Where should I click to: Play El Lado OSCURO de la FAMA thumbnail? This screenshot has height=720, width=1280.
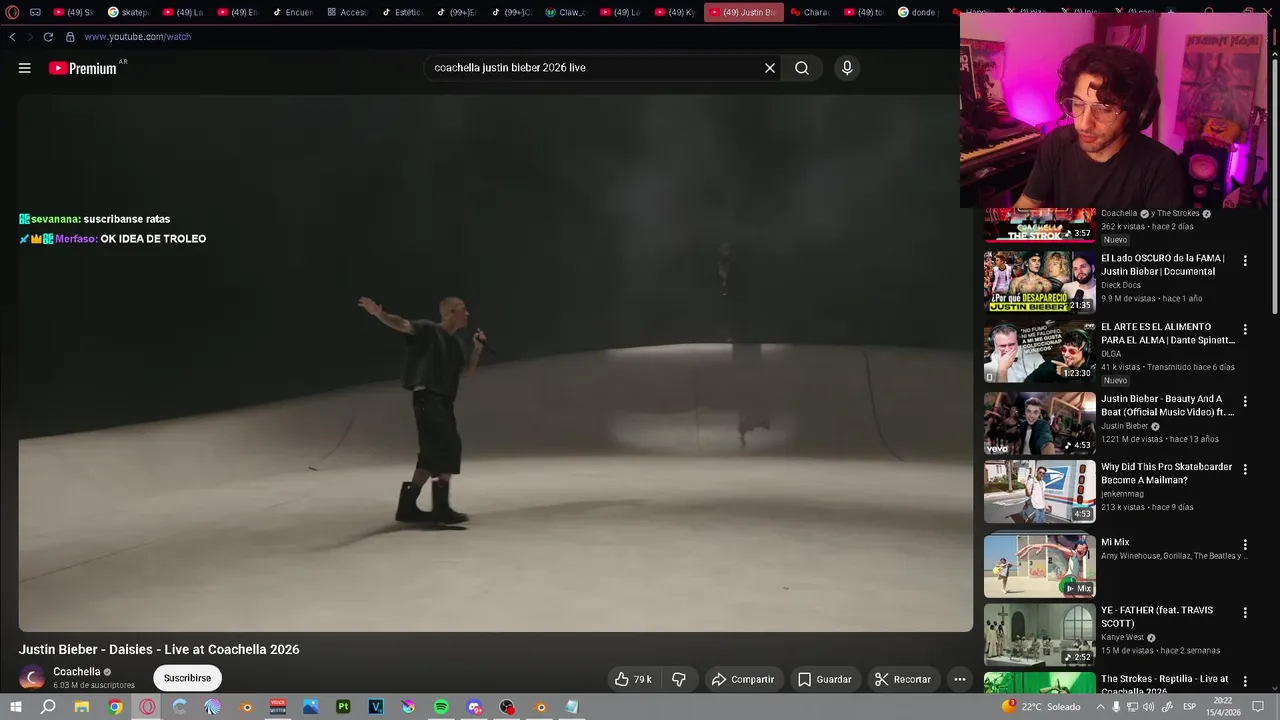click(1040, 282)
